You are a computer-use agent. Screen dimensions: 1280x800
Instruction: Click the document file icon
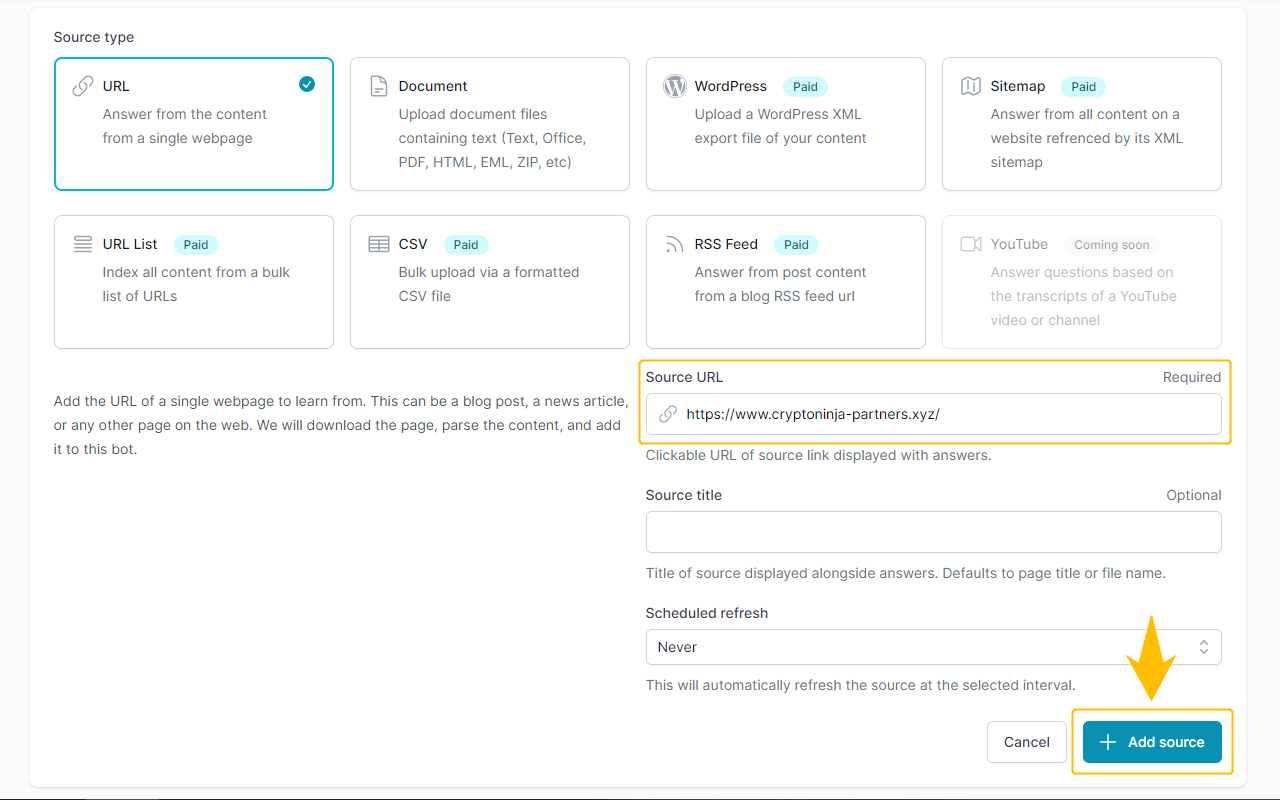pos(379,86)
